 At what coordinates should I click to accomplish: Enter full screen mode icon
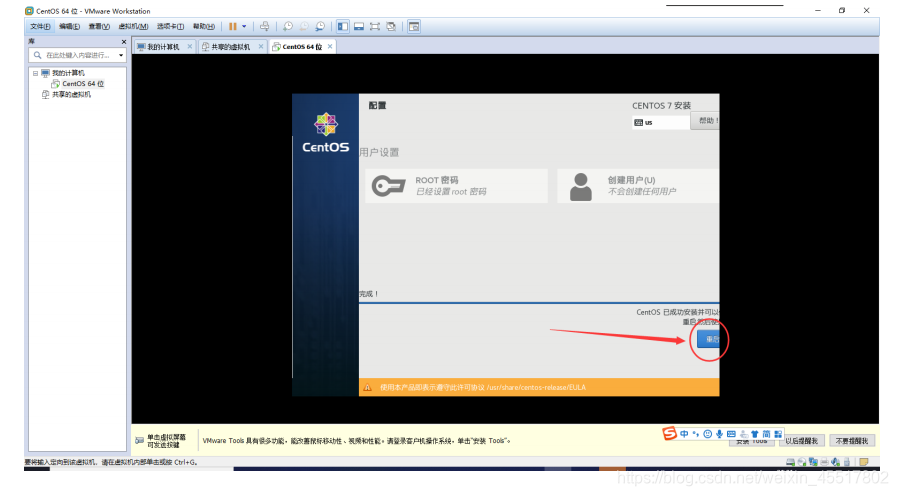click(x=375, y=26)
